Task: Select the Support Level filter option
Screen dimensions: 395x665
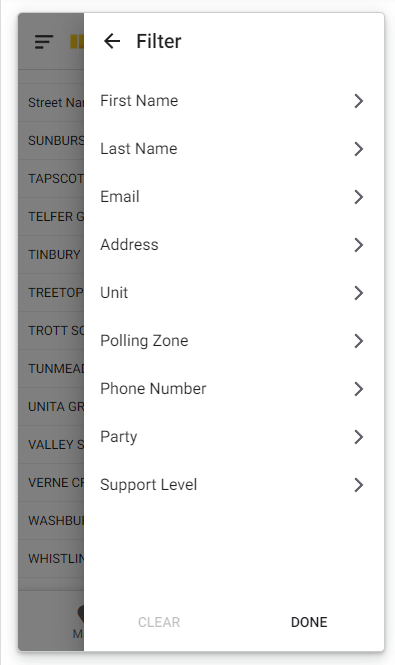Action: pos(234,485)
